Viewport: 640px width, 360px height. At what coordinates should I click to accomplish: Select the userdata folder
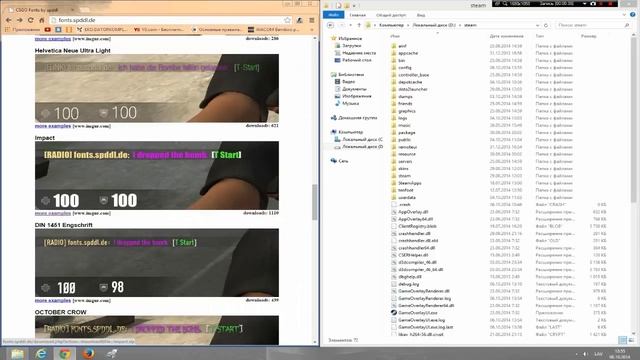[407, 197]
